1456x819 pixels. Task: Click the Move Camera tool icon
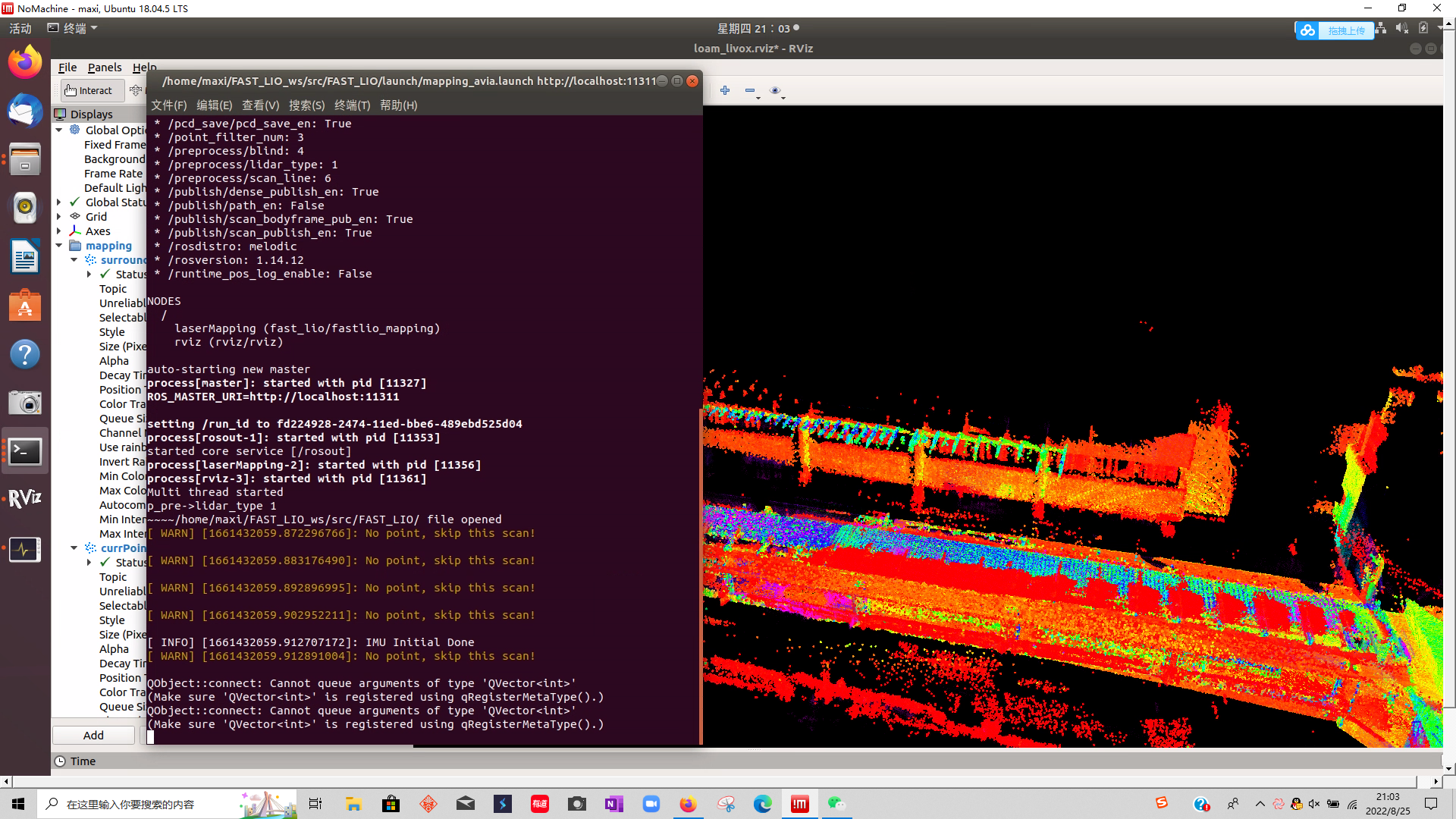pyautogui.click(x=136, y=90)
